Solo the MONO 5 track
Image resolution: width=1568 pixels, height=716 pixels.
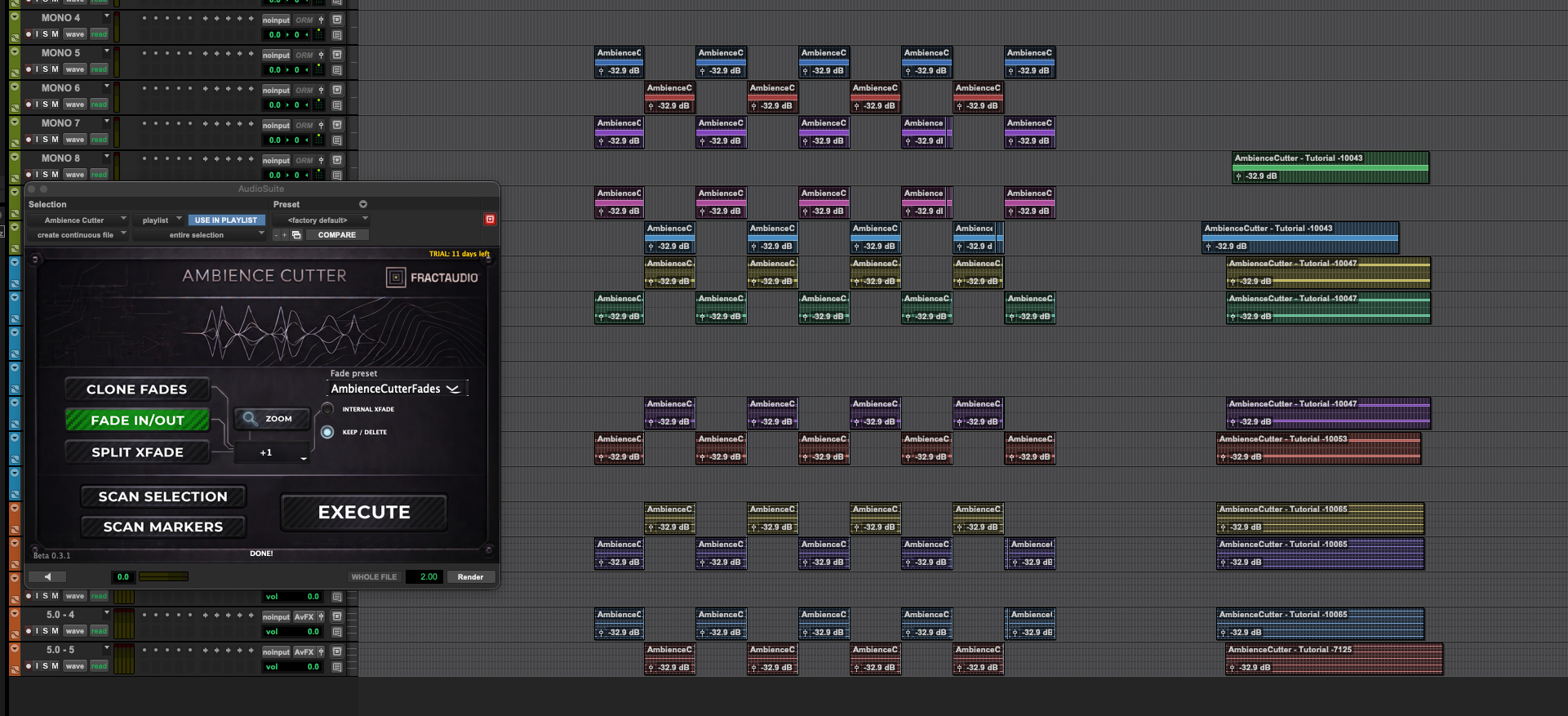46,69
